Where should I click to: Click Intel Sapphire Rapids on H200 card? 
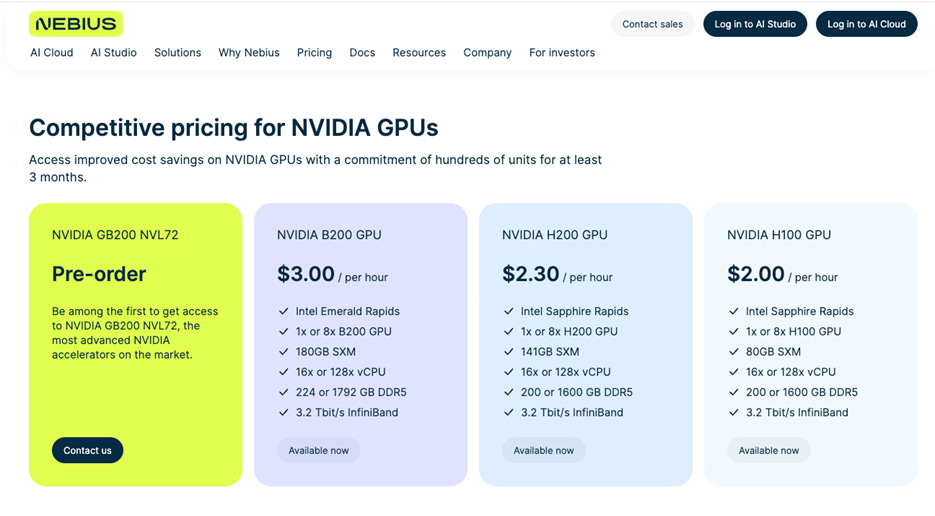pos(574,311)
